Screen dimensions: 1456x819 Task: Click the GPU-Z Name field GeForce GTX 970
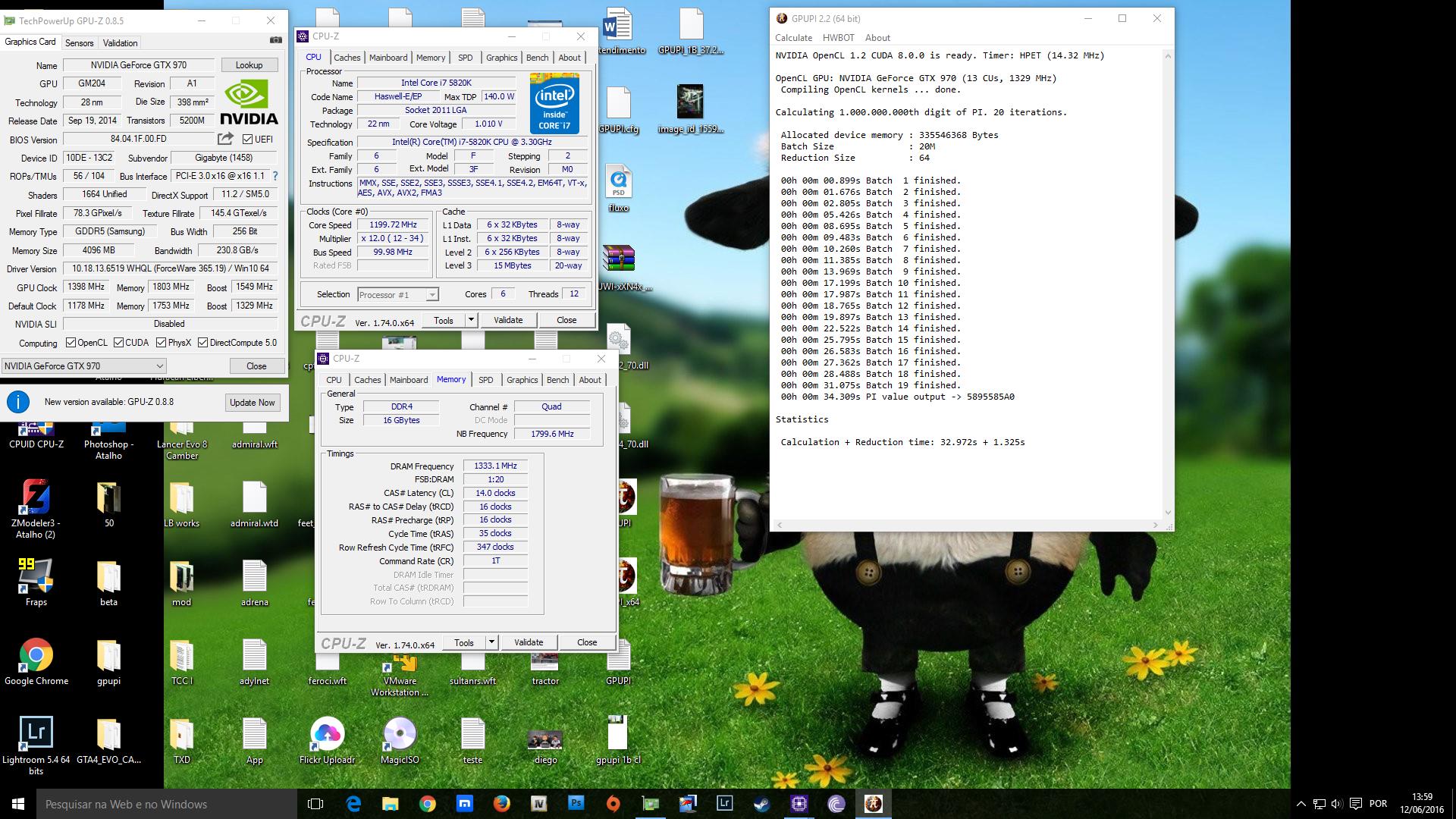(x=138, y=65)
